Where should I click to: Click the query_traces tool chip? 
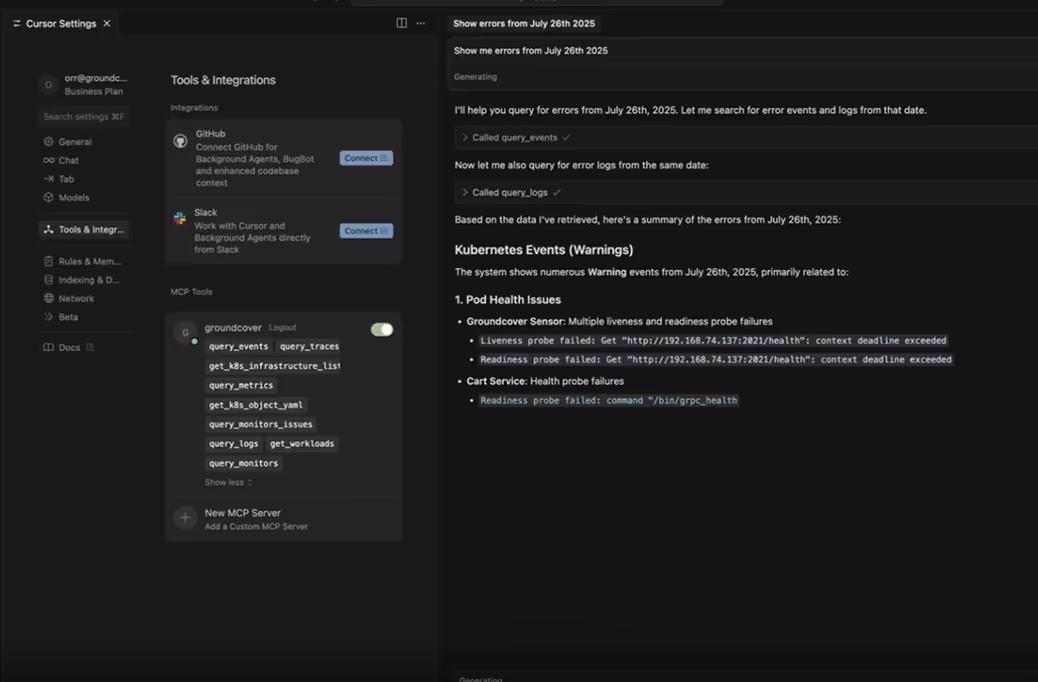coord(309,346)
